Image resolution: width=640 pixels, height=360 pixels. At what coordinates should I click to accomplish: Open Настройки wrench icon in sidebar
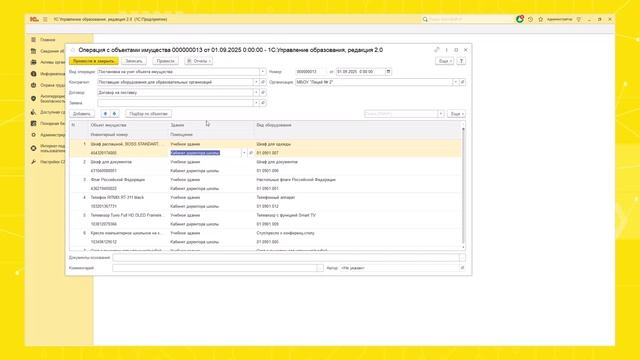[x=33, y=162]
